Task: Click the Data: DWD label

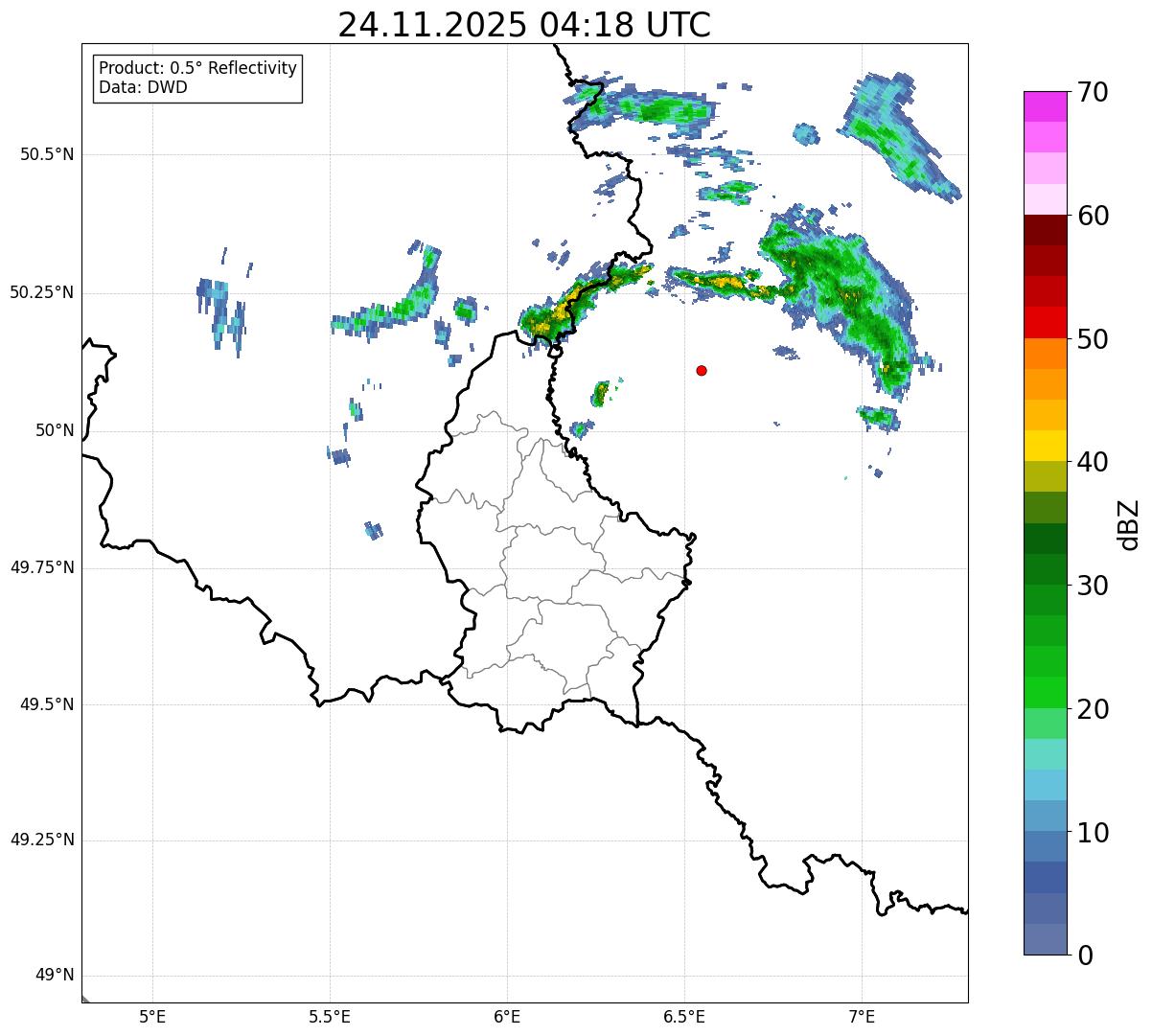Action: [x=143, y=87]
